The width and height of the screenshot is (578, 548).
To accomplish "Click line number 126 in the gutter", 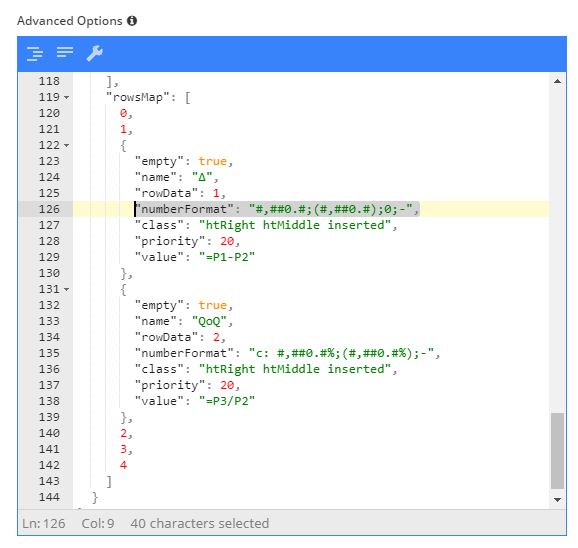I will coord(49,209).
